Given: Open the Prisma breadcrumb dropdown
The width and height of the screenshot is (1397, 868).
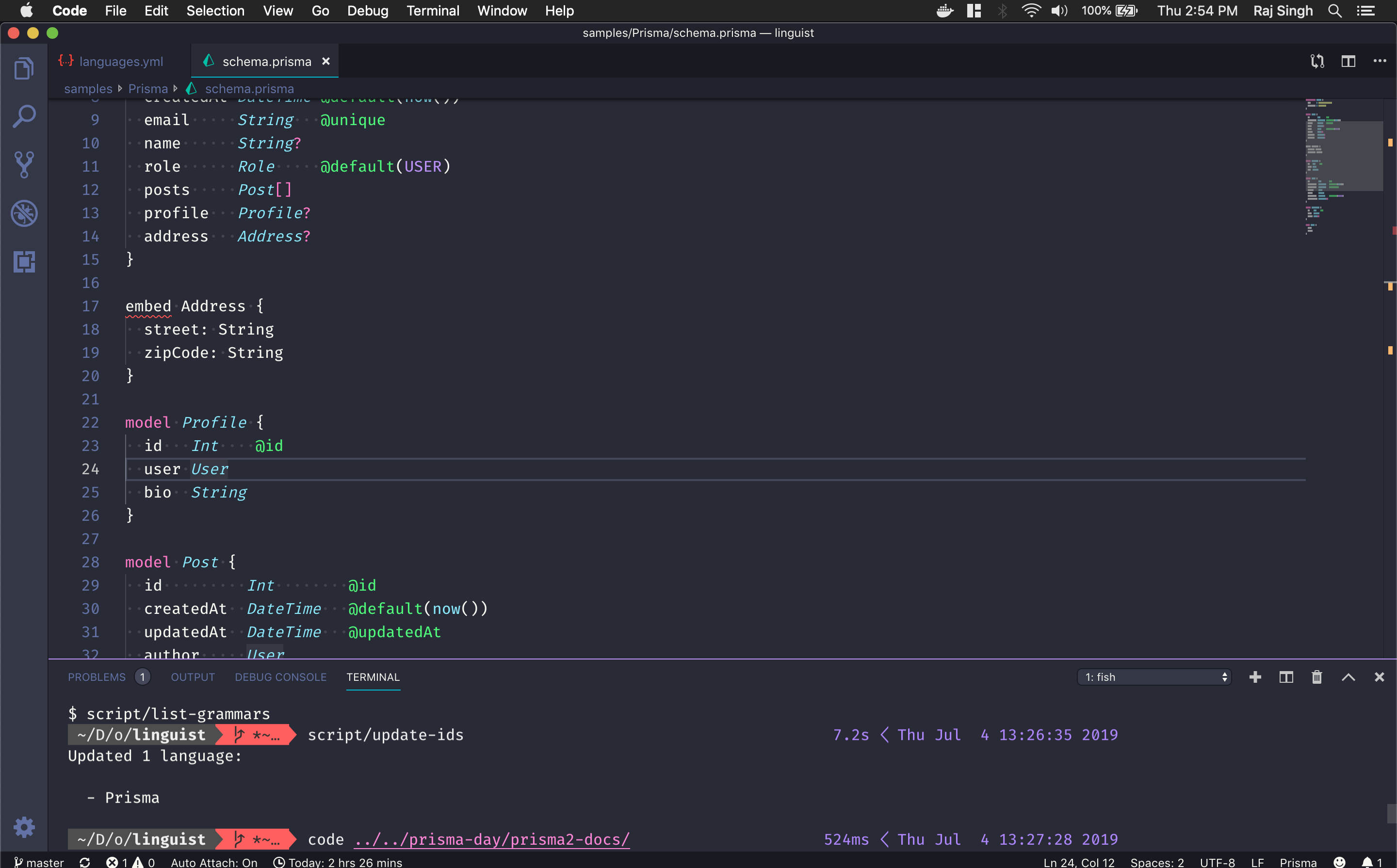Looking at the screenshot, I should pyautogui.click(x=147, y=88).
